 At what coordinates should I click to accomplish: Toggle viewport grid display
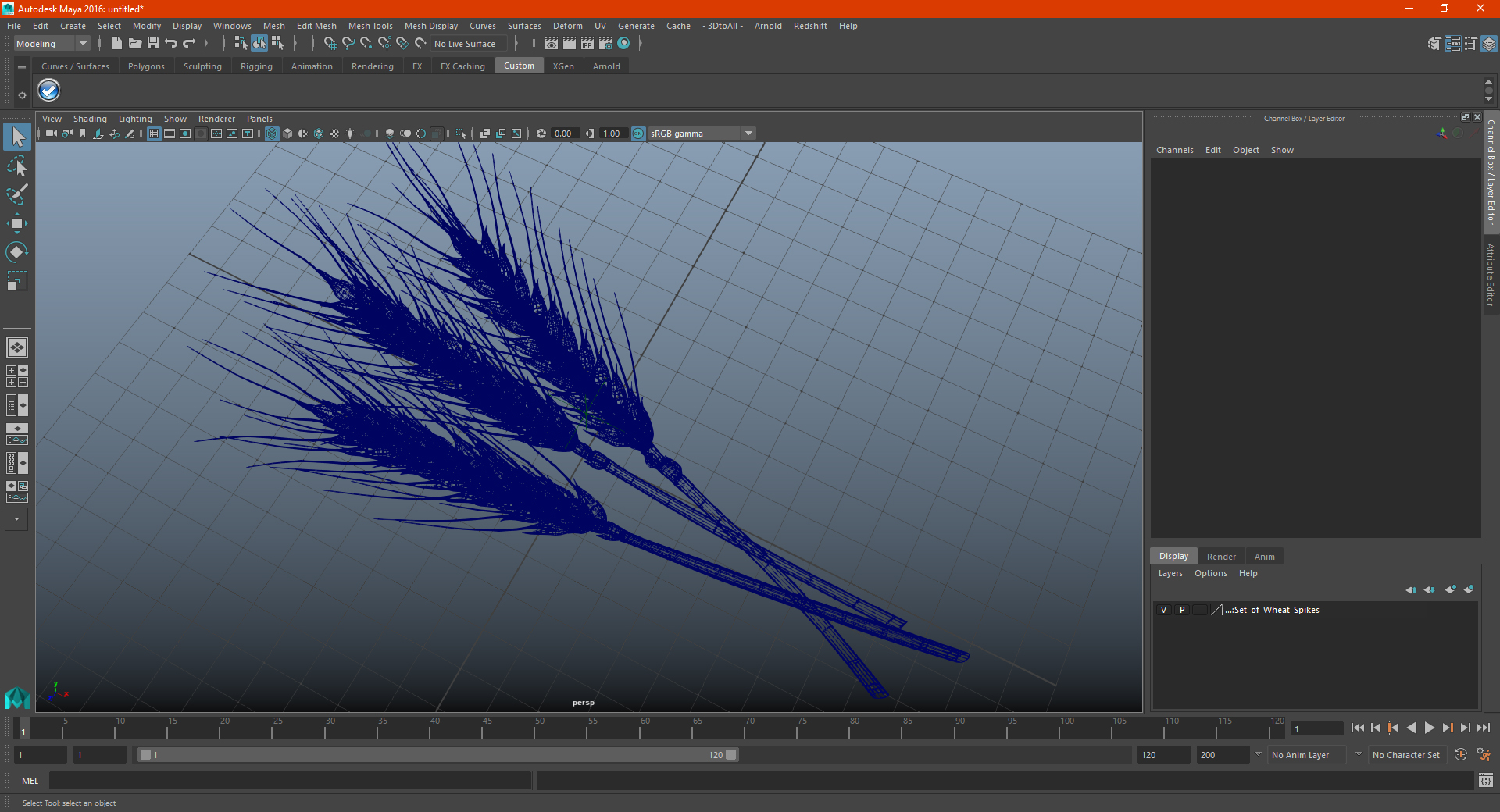(154, 134)
